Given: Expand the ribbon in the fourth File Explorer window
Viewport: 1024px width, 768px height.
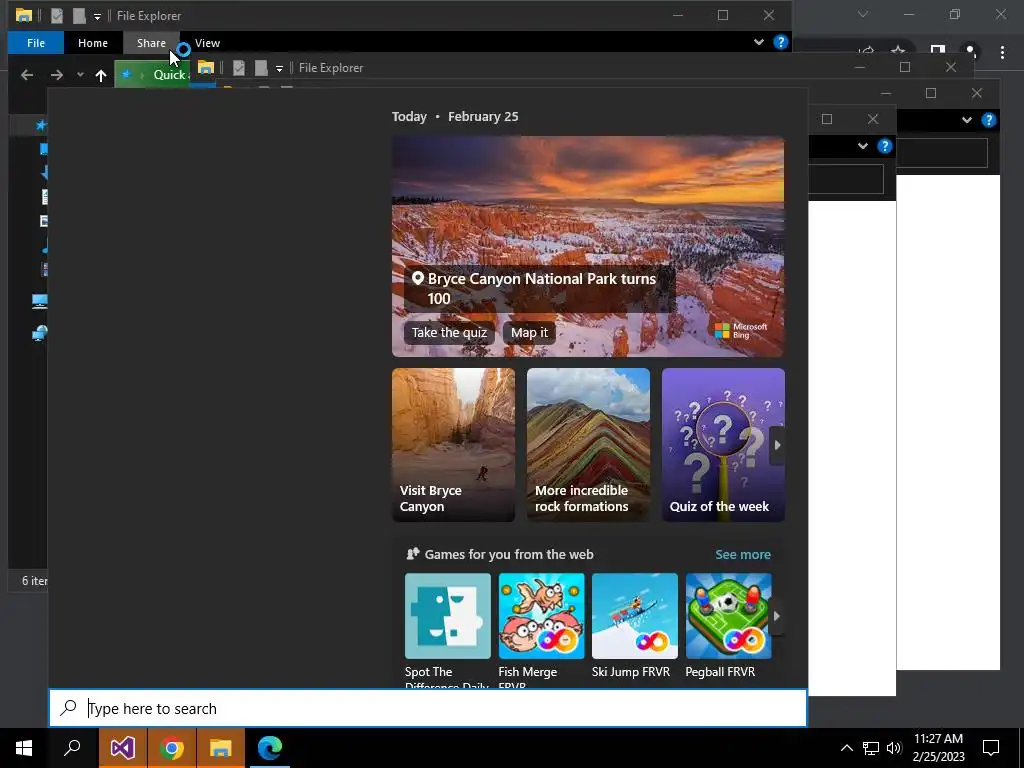Looking at the screenshot, I should pos(863,146).
